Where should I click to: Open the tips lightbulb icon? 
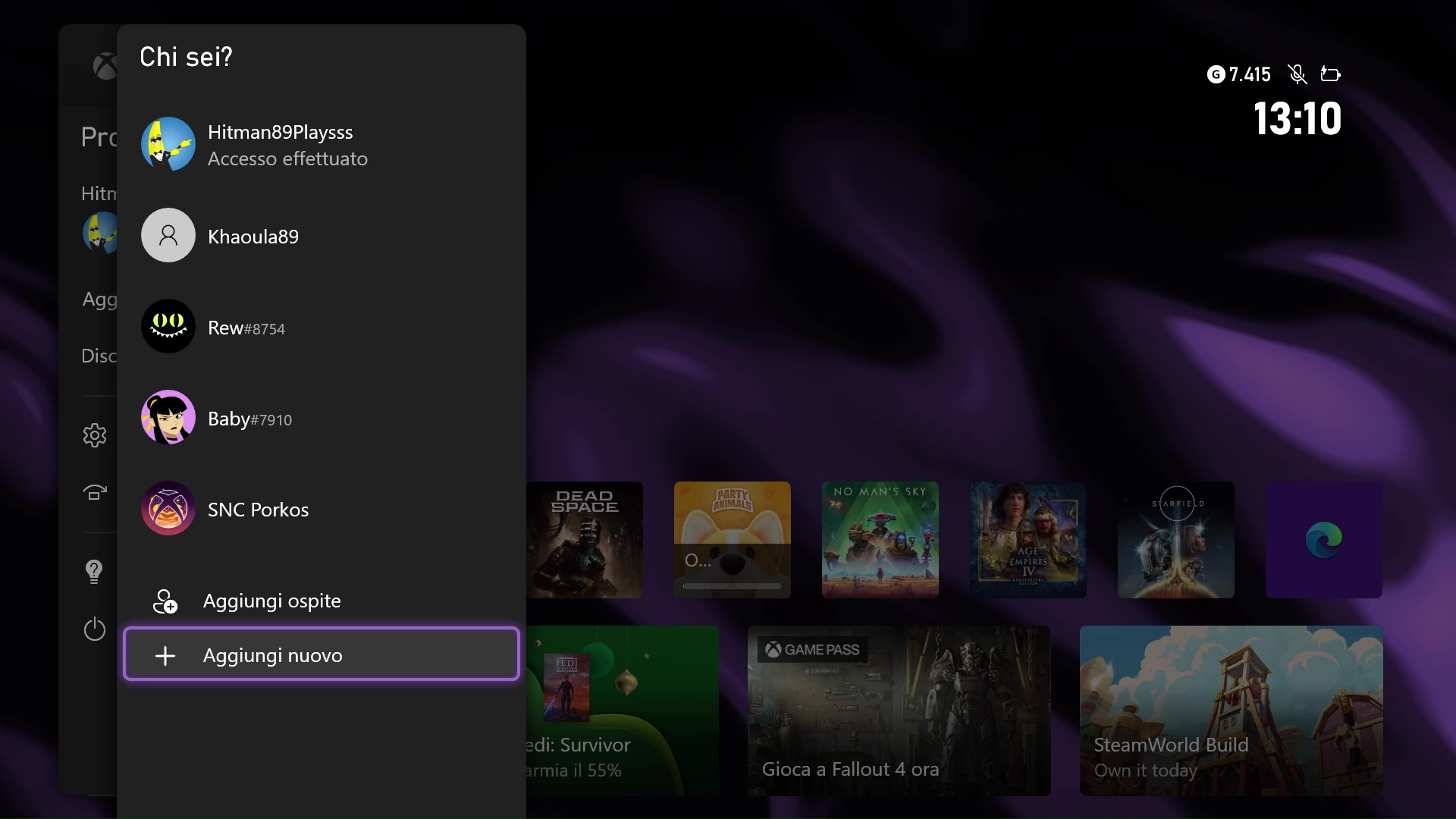tap(94, 571)
